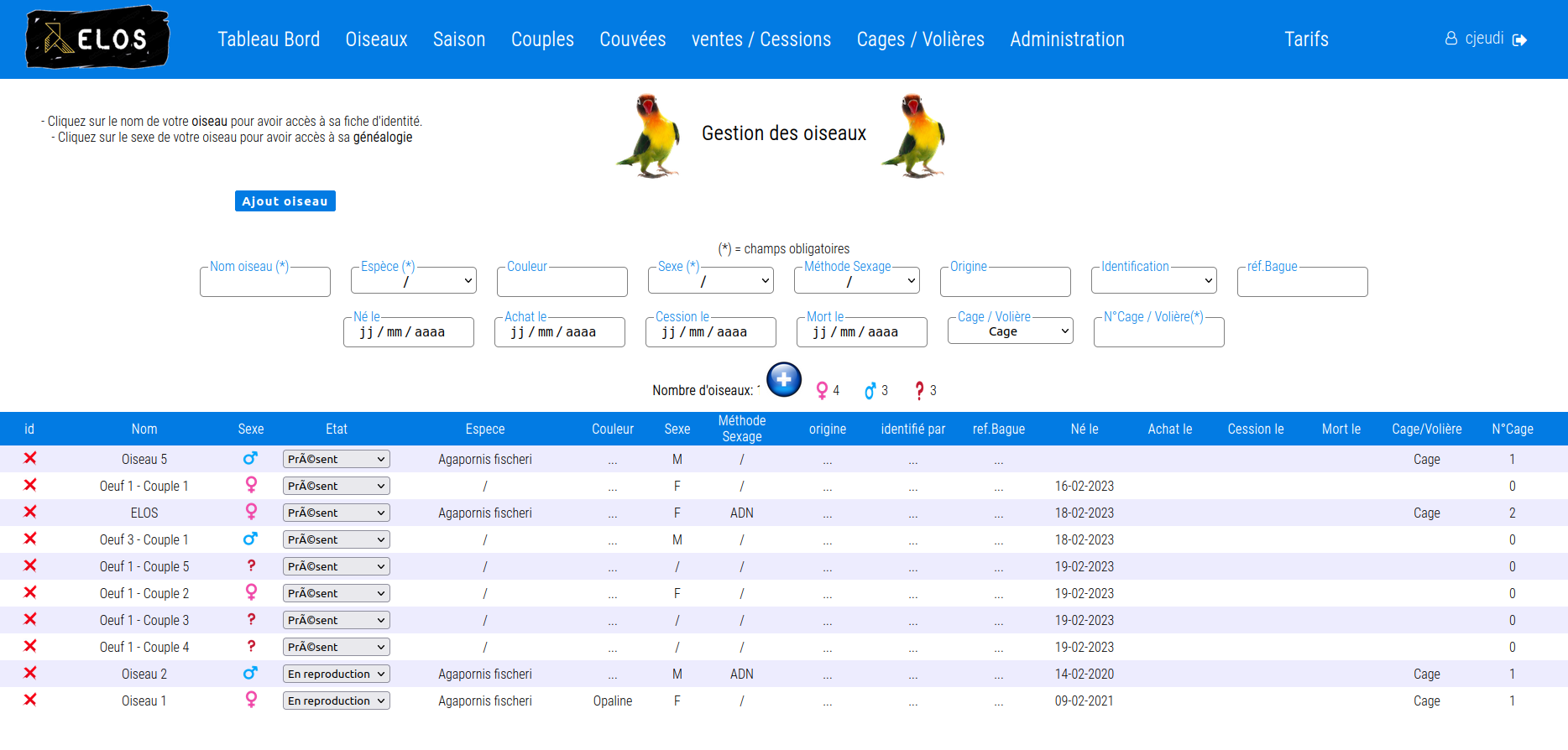Click the unknown sex icon of Oeuf 1 - Couple 5
1568x750 pixels.
[251, 565]
